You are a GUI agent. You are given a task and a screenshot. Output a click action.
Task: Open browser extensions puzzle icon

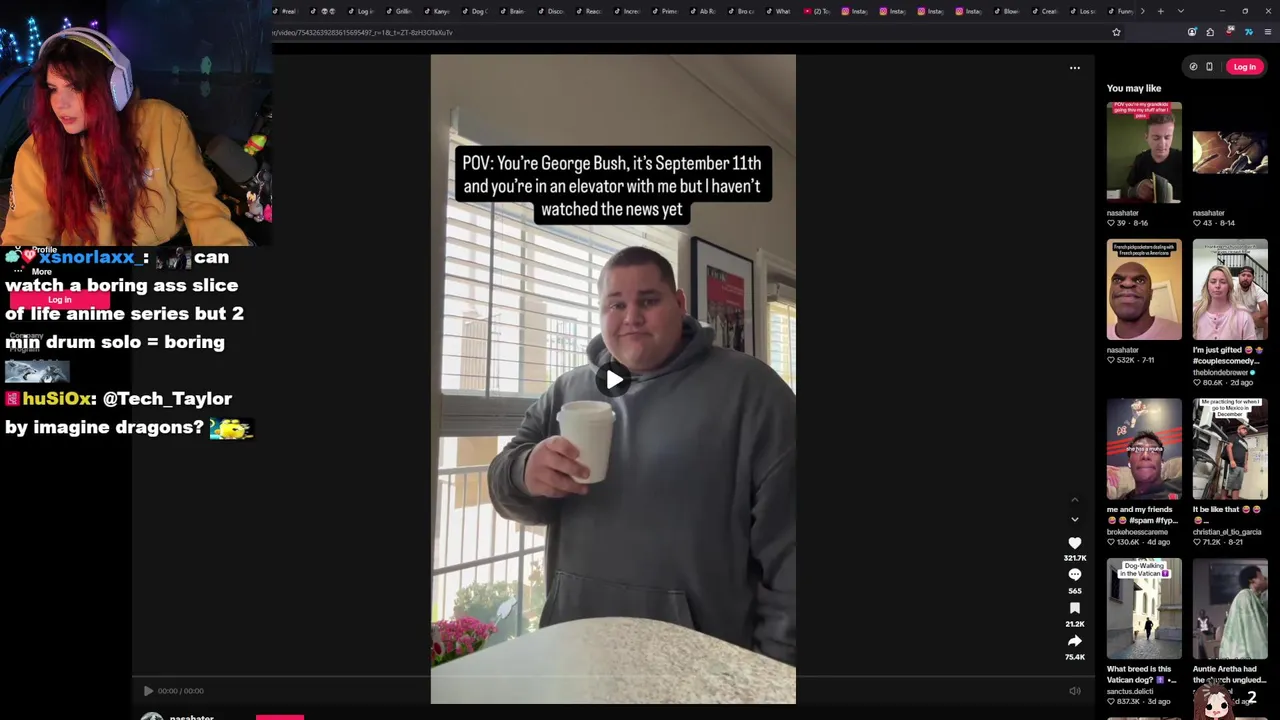[1210, 32]
